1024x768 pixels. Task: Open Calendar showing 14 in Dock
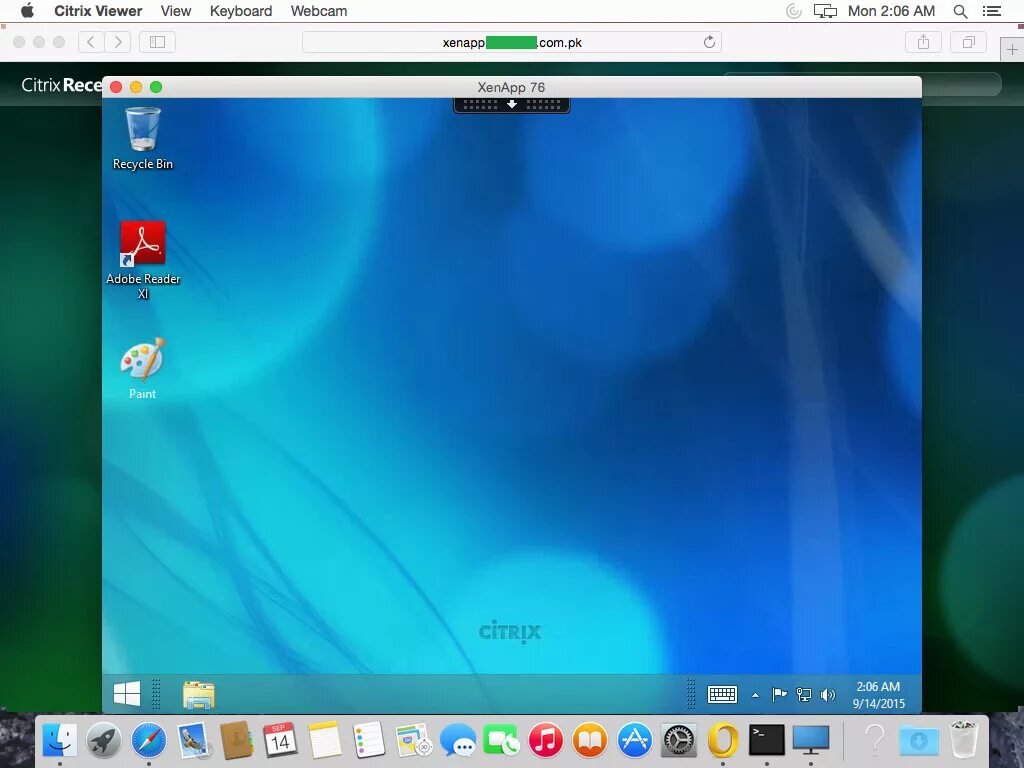coord(280,740)
